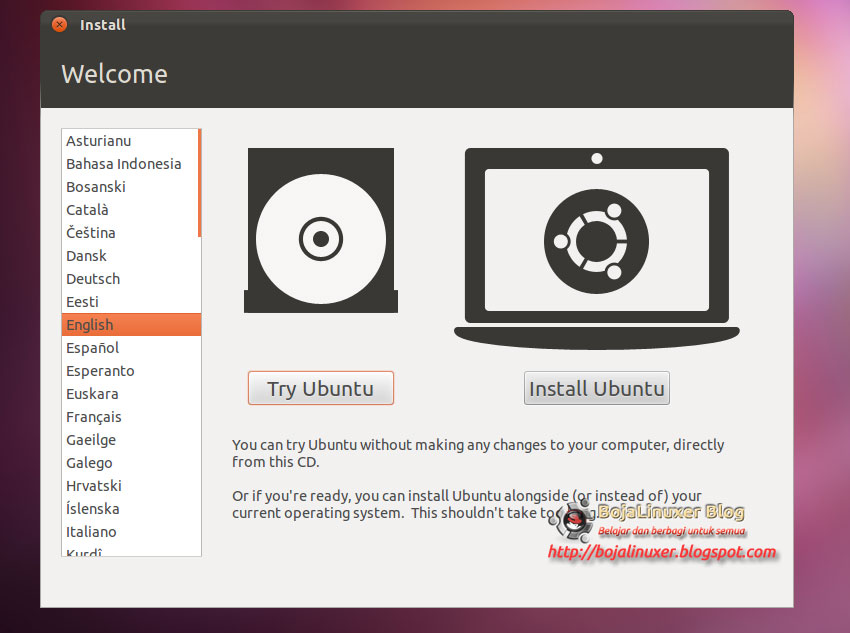Click the laptop with Ubuntu logo icon
Screen dimensions: 850x633
click(x=596, y=248)
